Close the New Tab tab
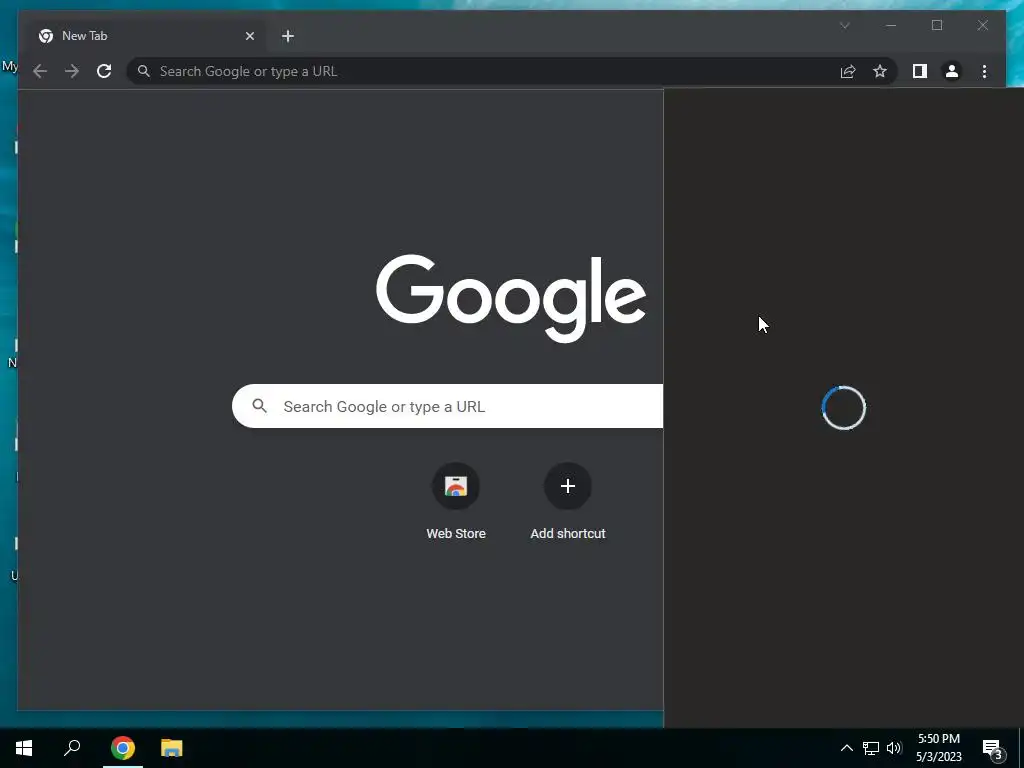Viewport: 1024px width, 768px height. [x=249, y=36]
